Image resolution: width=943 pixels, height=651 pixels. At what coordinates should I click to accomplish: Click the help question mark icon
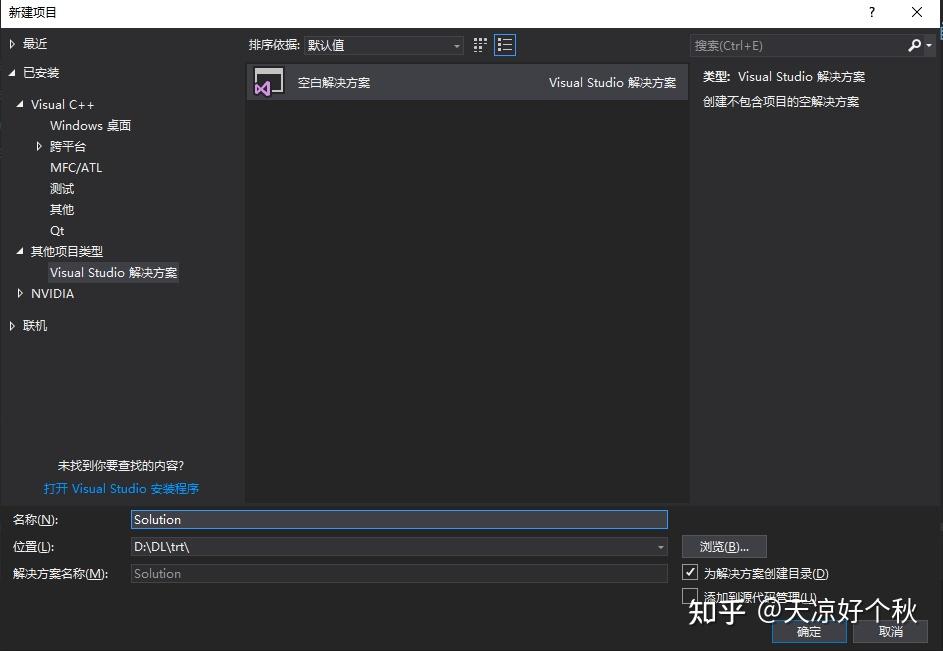pos(871,13)
